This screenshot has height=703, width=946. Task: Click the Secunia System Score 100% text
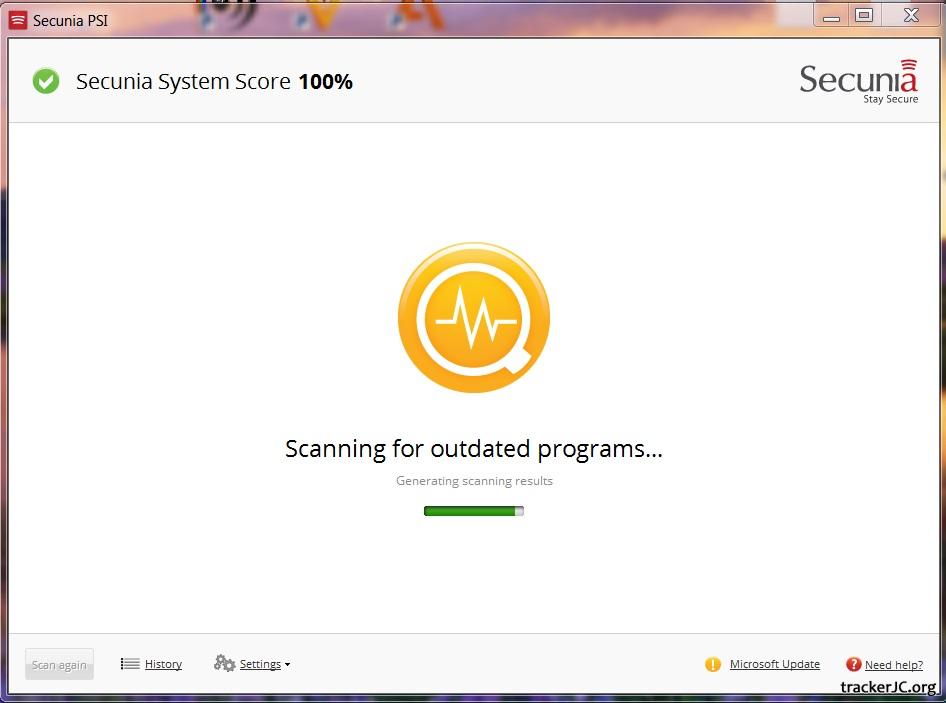(x=214, y=82)
